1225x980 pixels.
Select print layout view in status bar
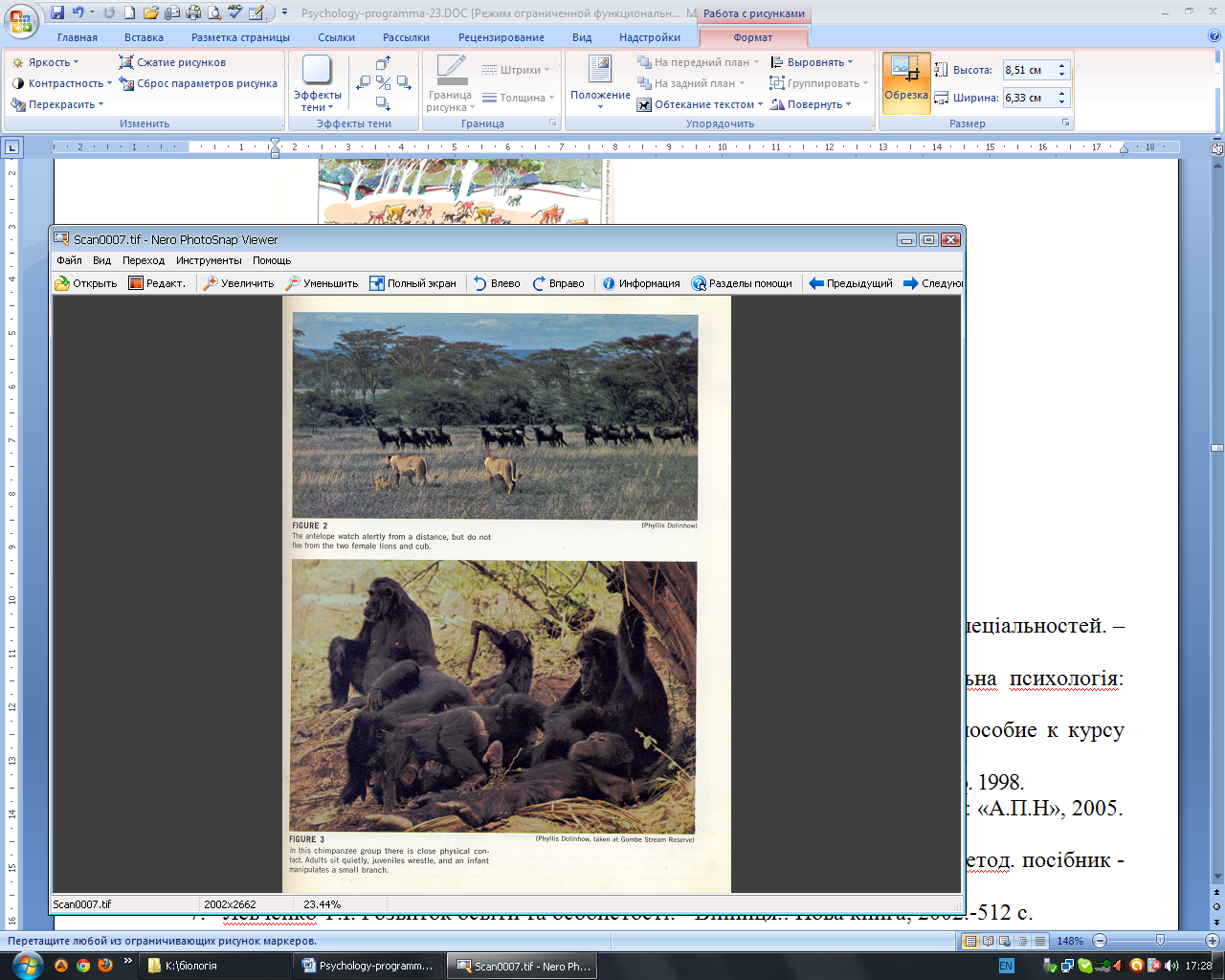pyautogui.click(x=970, y=941)
